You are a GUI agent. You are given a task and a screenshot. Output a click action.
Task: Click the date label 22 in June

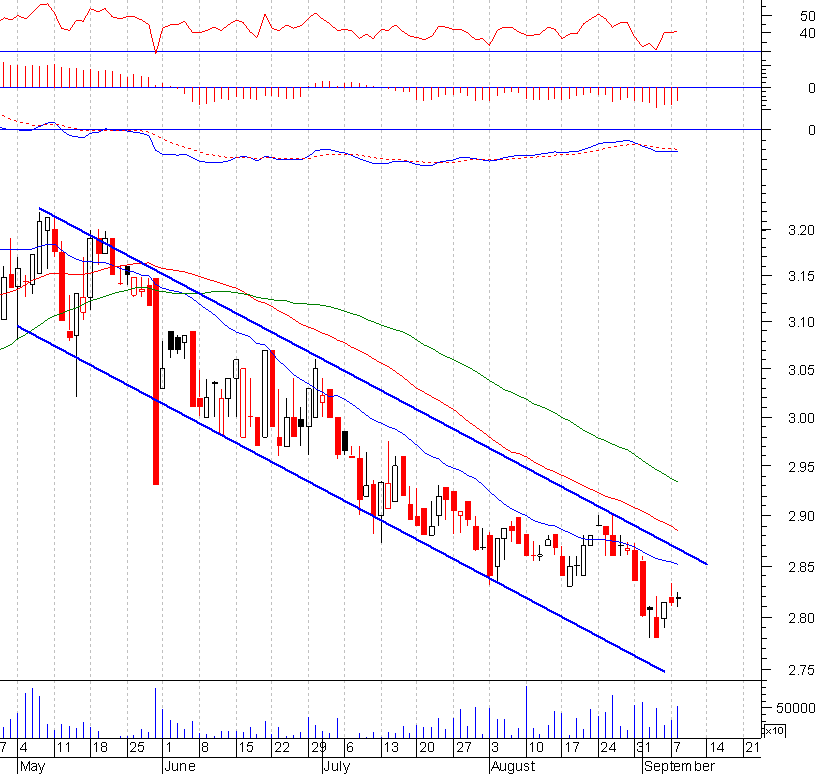point(282,747)
